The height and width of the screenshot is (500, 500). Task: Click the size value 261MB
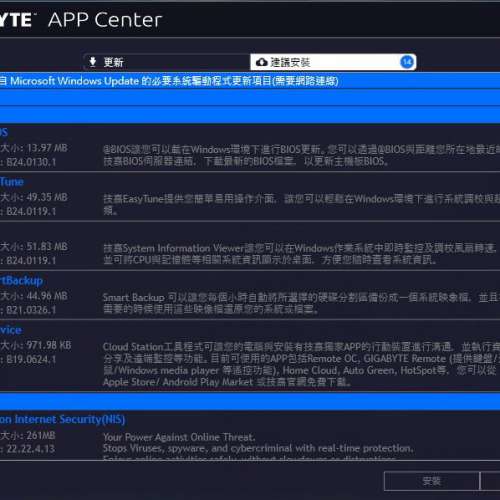[x=41, y=435]
